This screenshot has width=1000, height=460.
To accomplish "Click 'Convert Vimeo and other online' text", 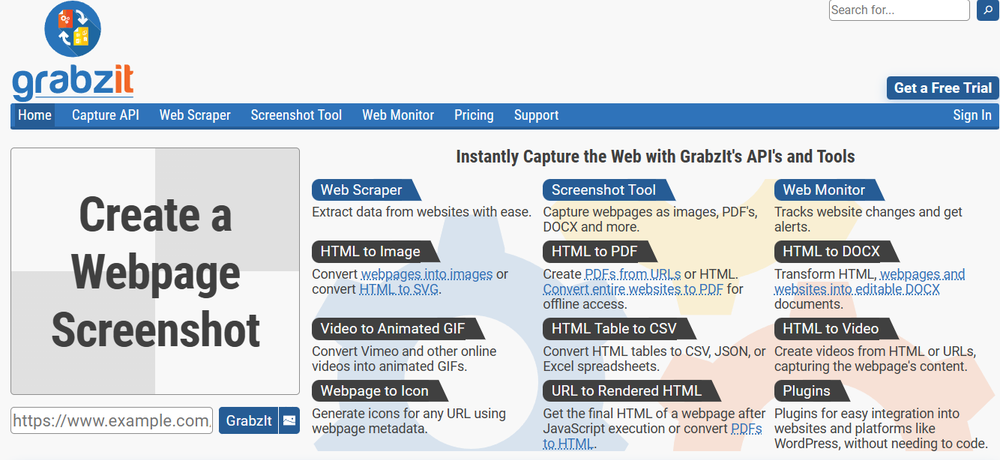I will (404, 352).
